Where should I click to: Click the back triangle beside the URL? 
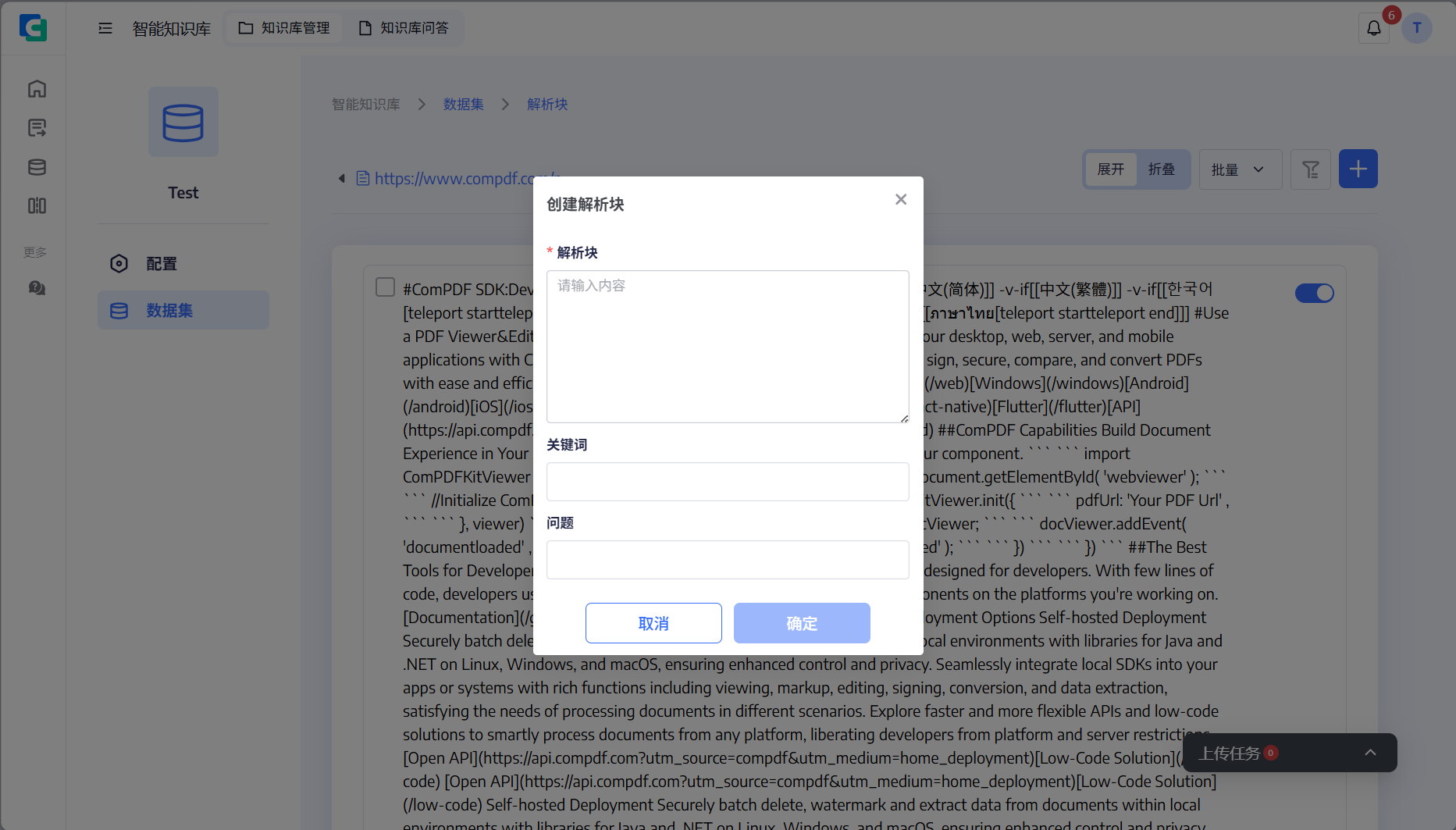[341, 179]
